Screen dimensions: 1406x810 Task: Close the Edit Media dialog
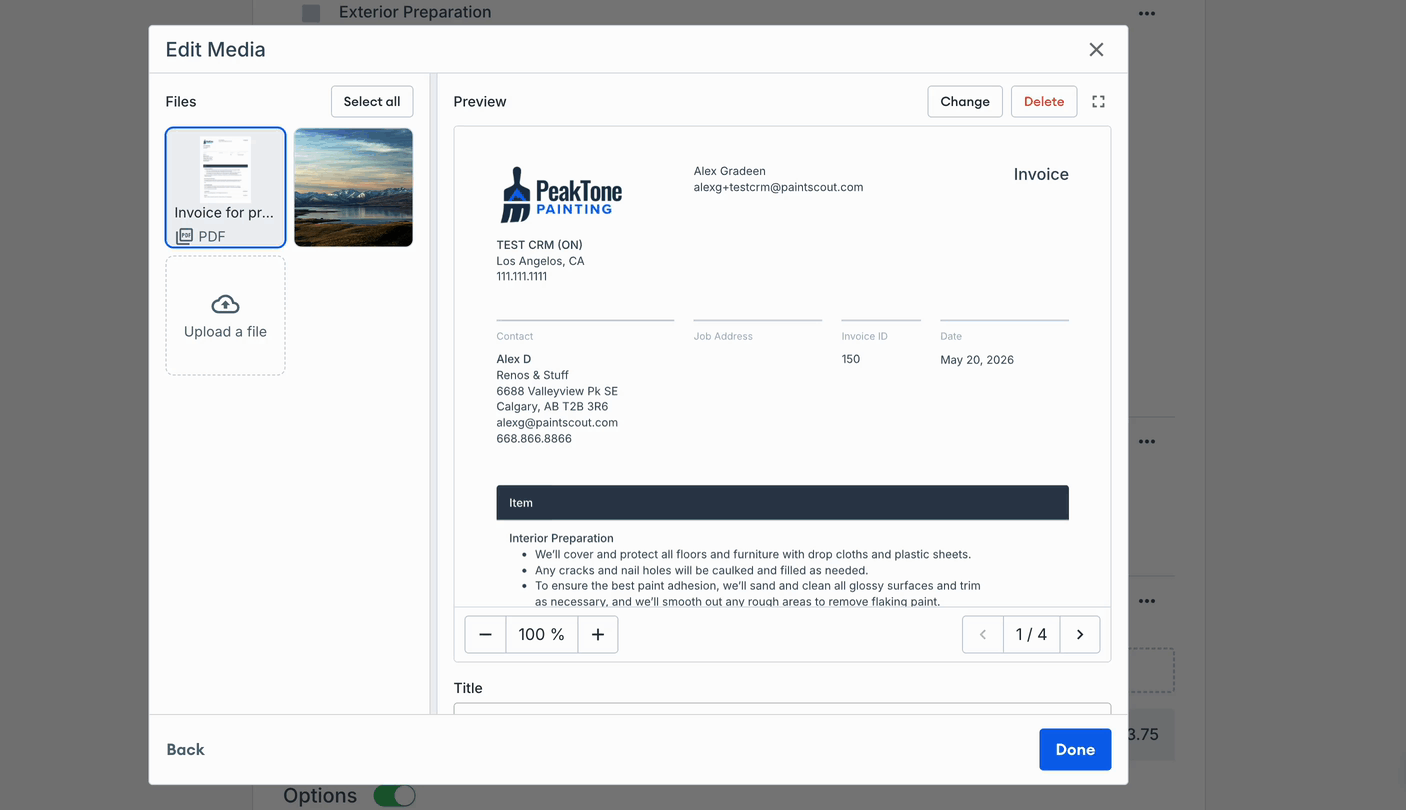pos(1096,49)
